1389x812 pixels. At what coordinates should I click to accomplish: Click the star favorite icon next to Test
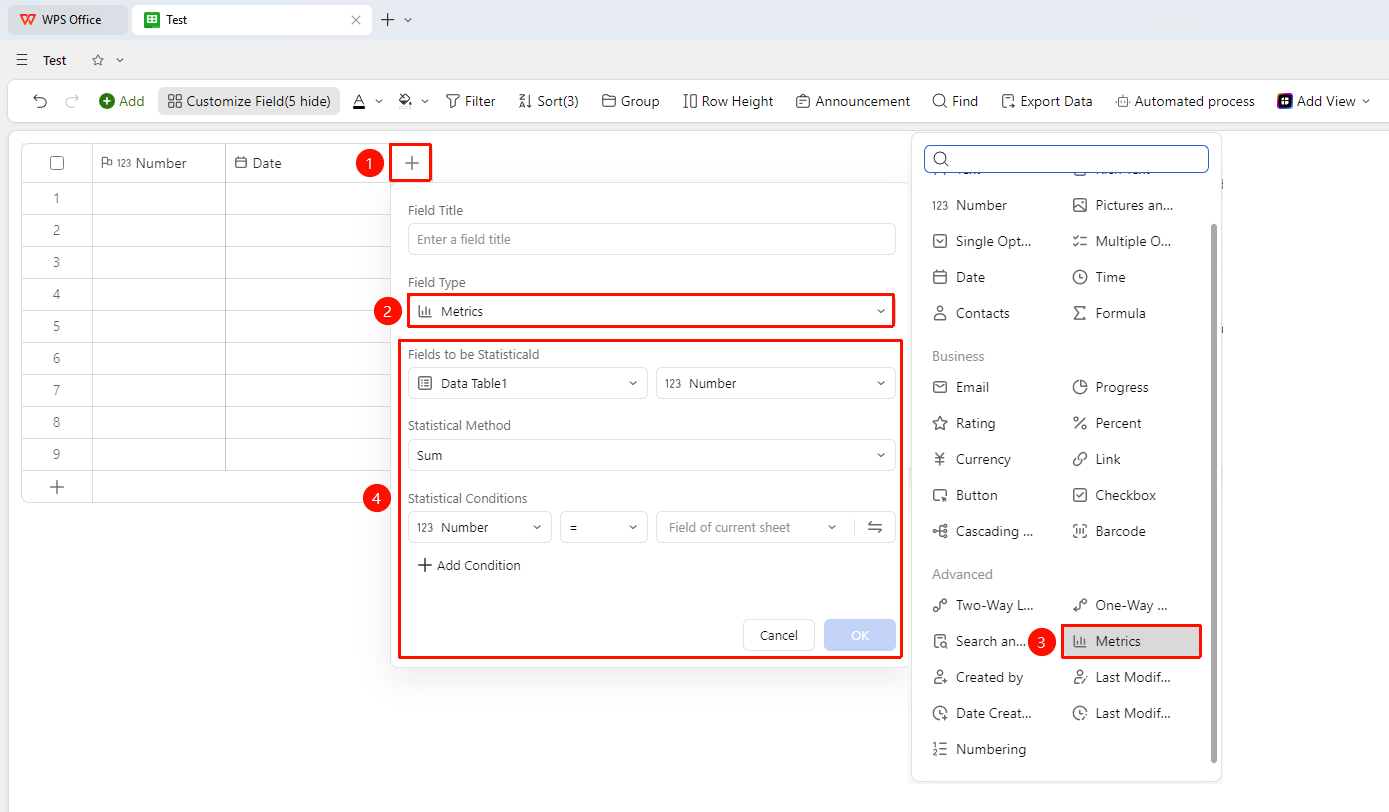click(98, 60)
